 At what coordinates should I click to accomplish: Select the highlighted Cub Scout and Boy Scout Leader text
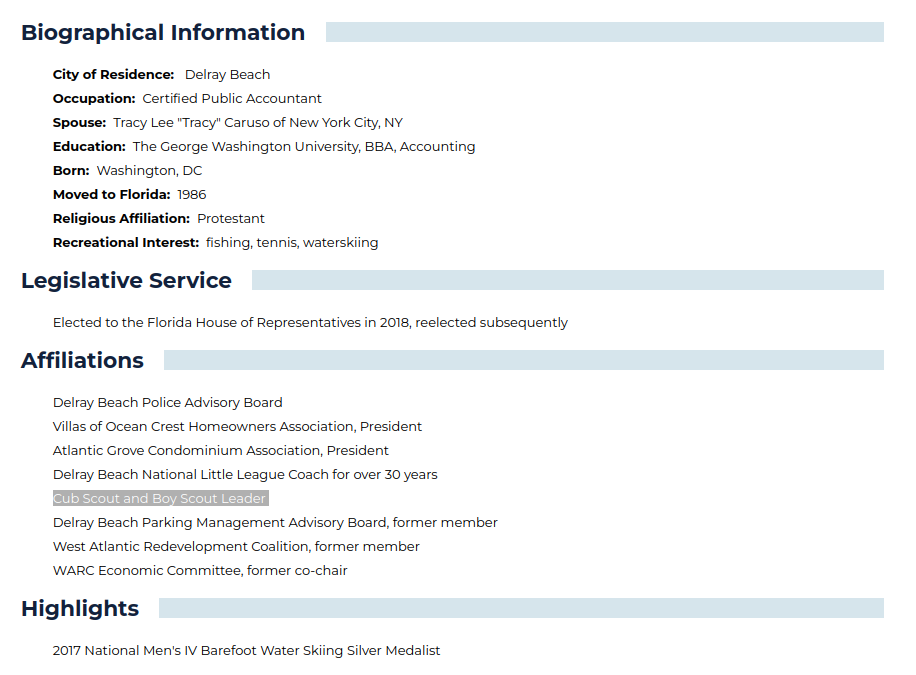point(161,499)
